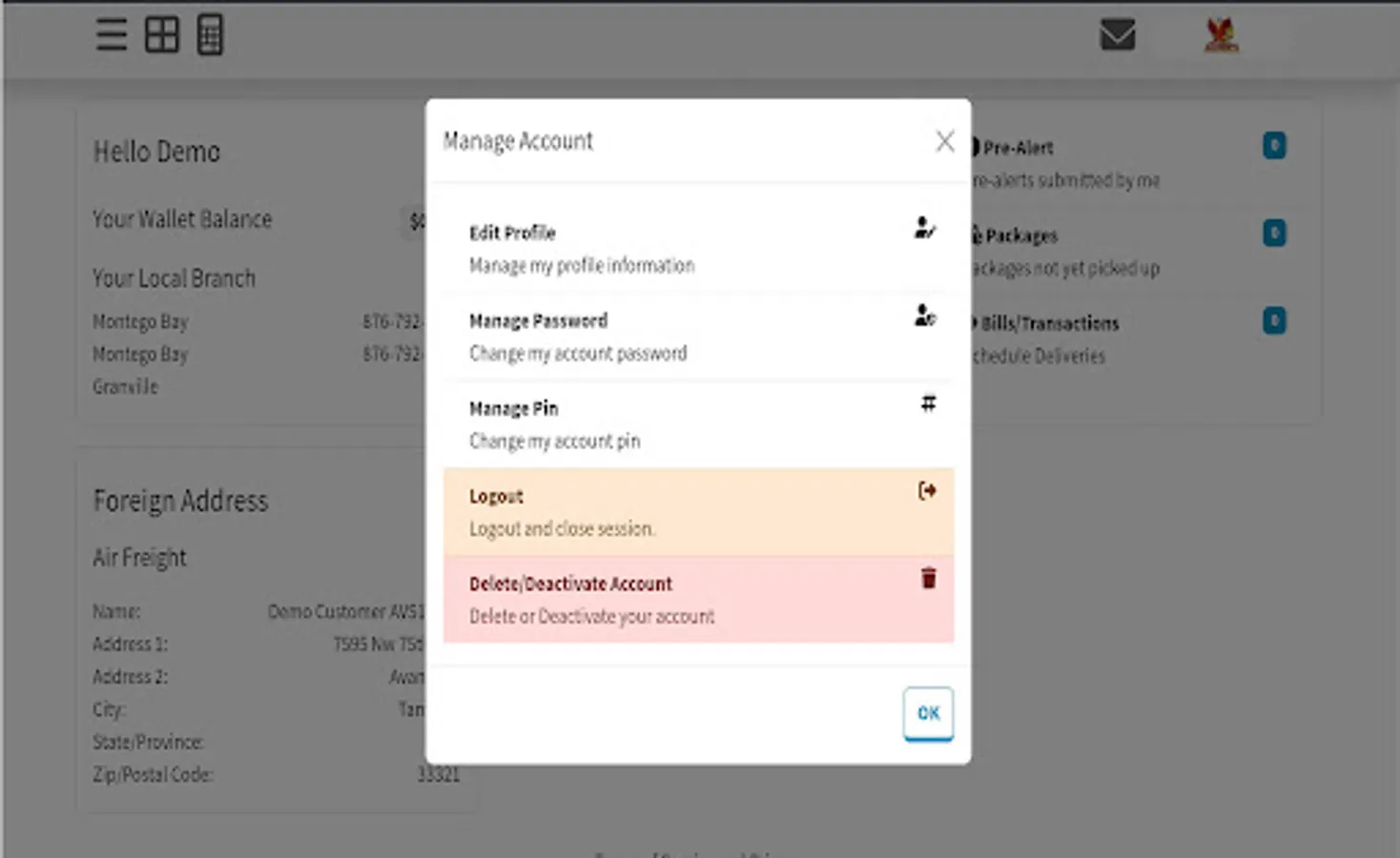Image resolution: width=1400 pixels, height=858 pixels.
Task: Choose Logout and close session
Action: pyautogui.click(x=563, y=512)
